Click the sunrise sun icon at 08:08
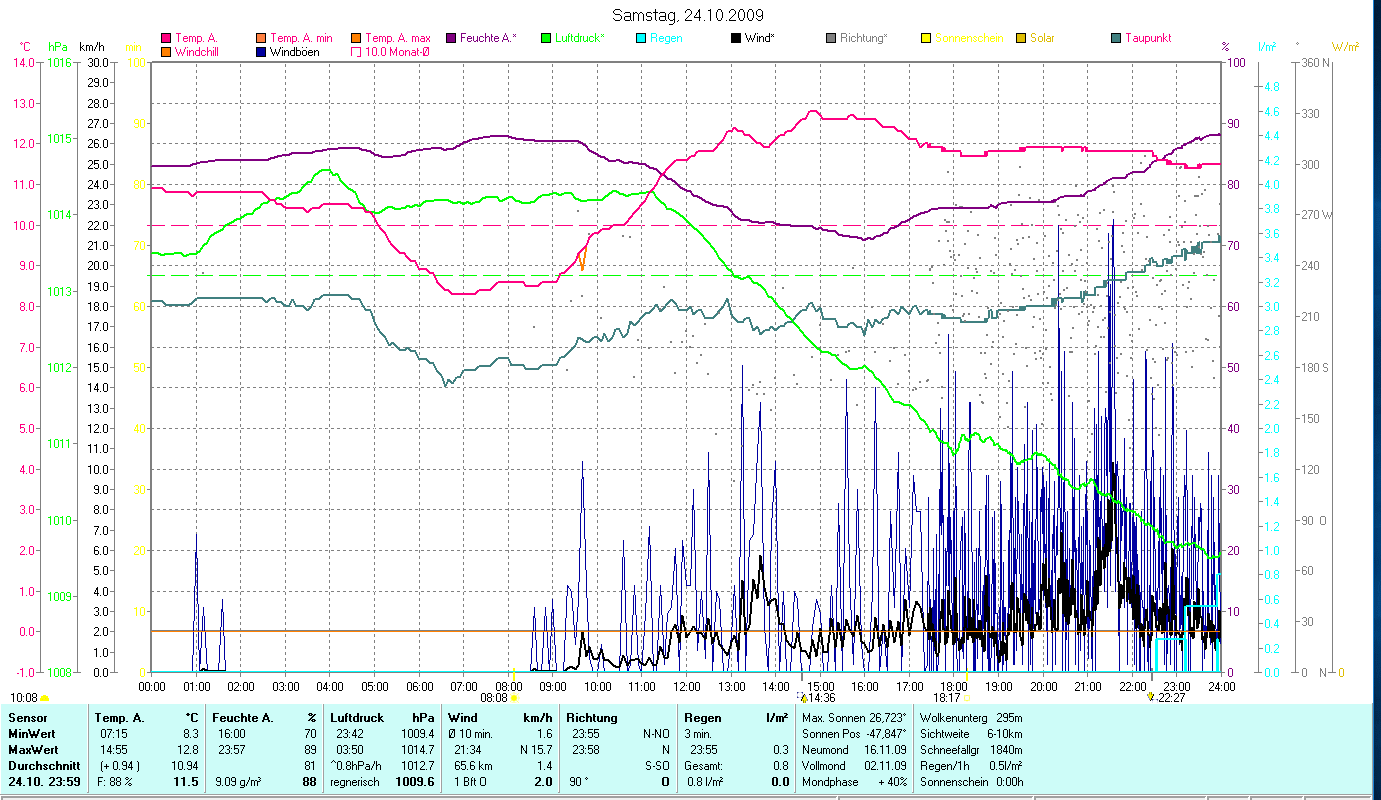 coord(515,698)
